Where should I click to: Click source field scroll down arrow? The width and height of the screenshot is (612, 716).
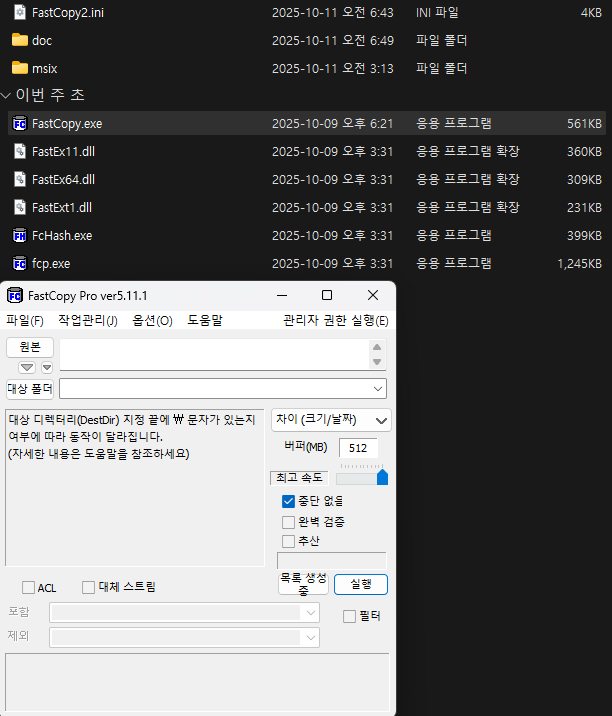[x=377, y=362]
